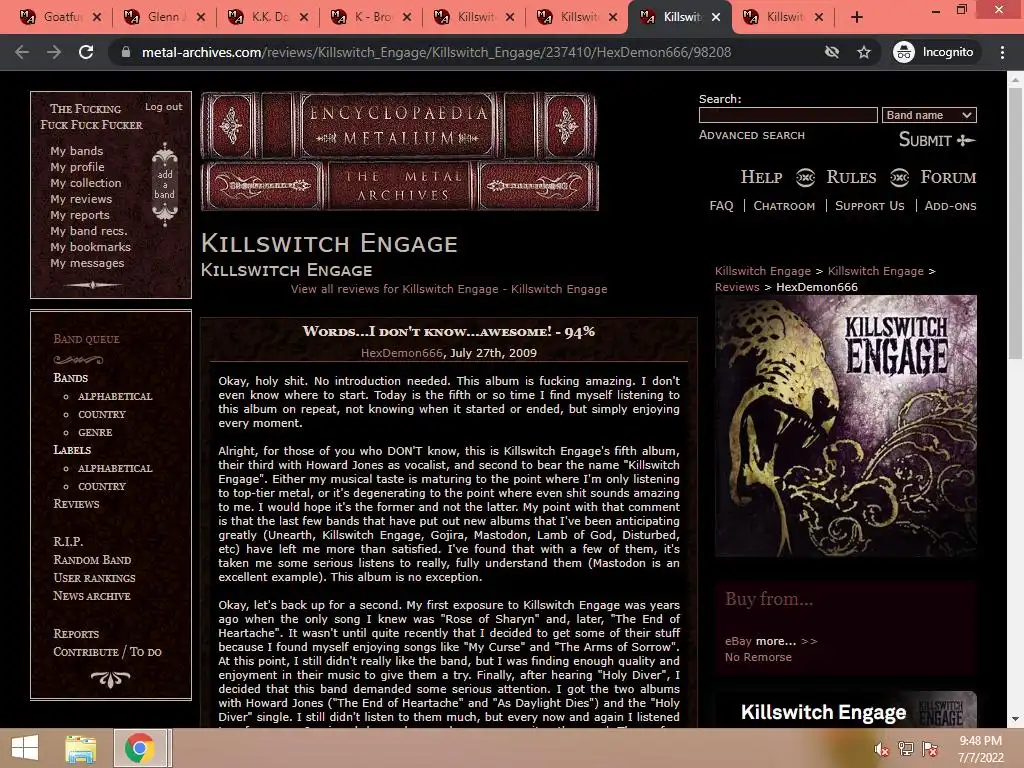Click the Killswitch Engage album cover thumbnail
The image size is (1024, 768).
click(x=846, y=426)
